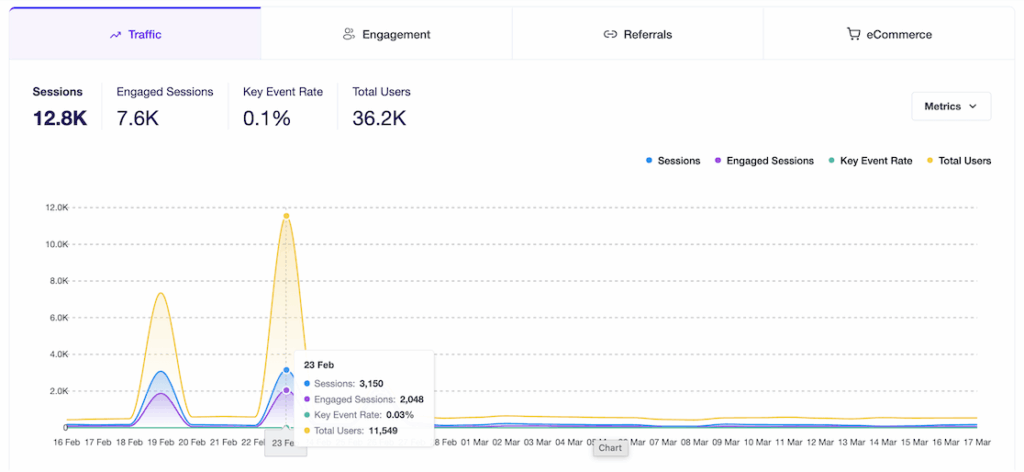Click the blue Sessions legend dot
This screenshot has width=1024, height=472.
tap(648, 161)
